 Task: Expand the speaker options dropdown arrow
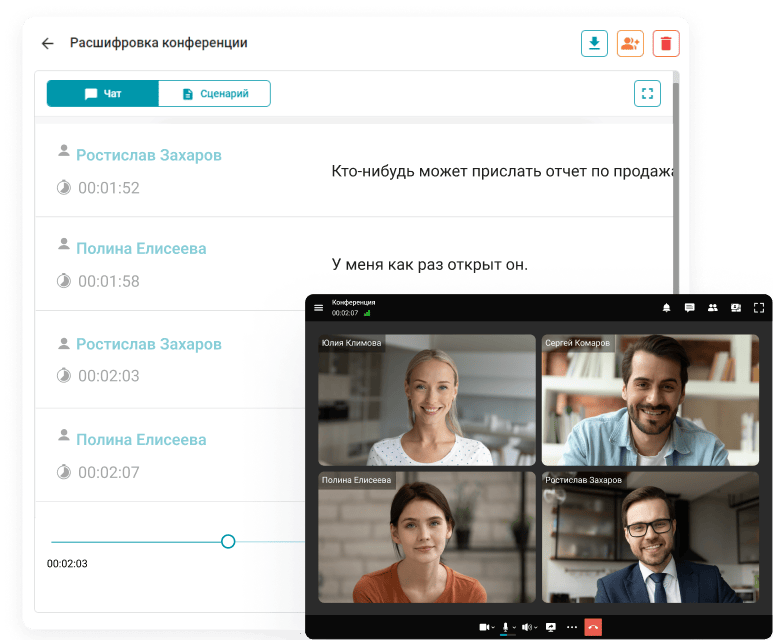coord(535,628)
